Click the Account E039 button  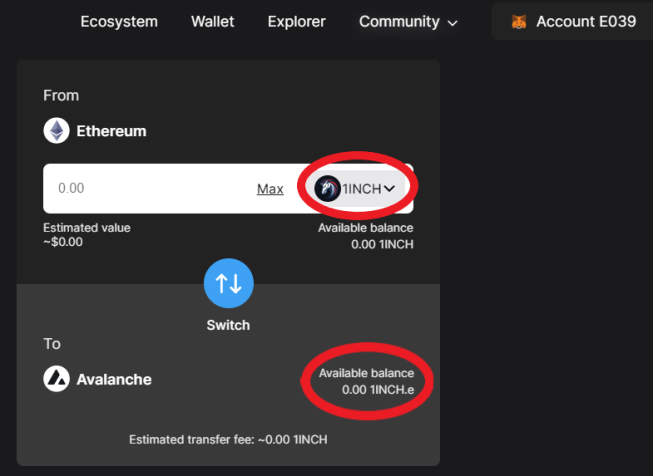572,22
